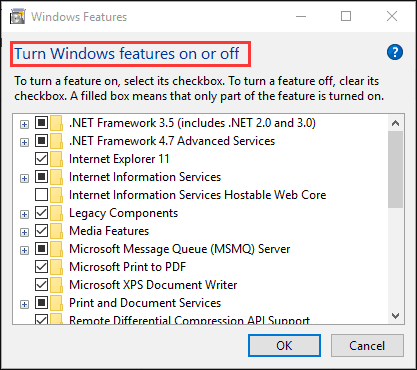Expand Print and Document Services node
This screenshot has width=417, height=370.
(x=24, y=305)
